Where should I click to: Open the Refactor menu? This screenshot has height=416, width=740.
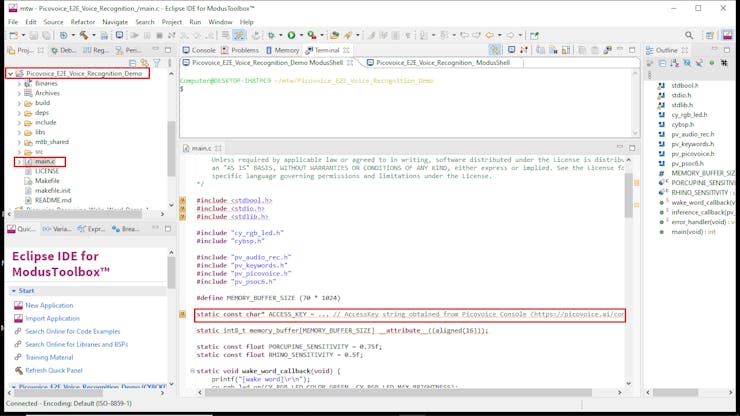[83, 21]
